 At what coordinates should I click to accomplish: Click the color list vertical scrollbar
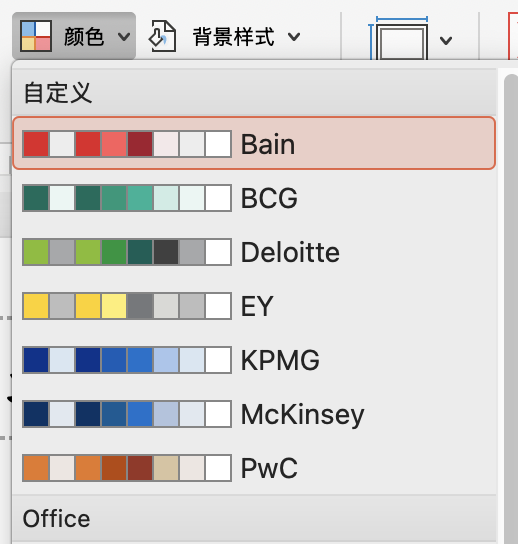coord(511,309)
